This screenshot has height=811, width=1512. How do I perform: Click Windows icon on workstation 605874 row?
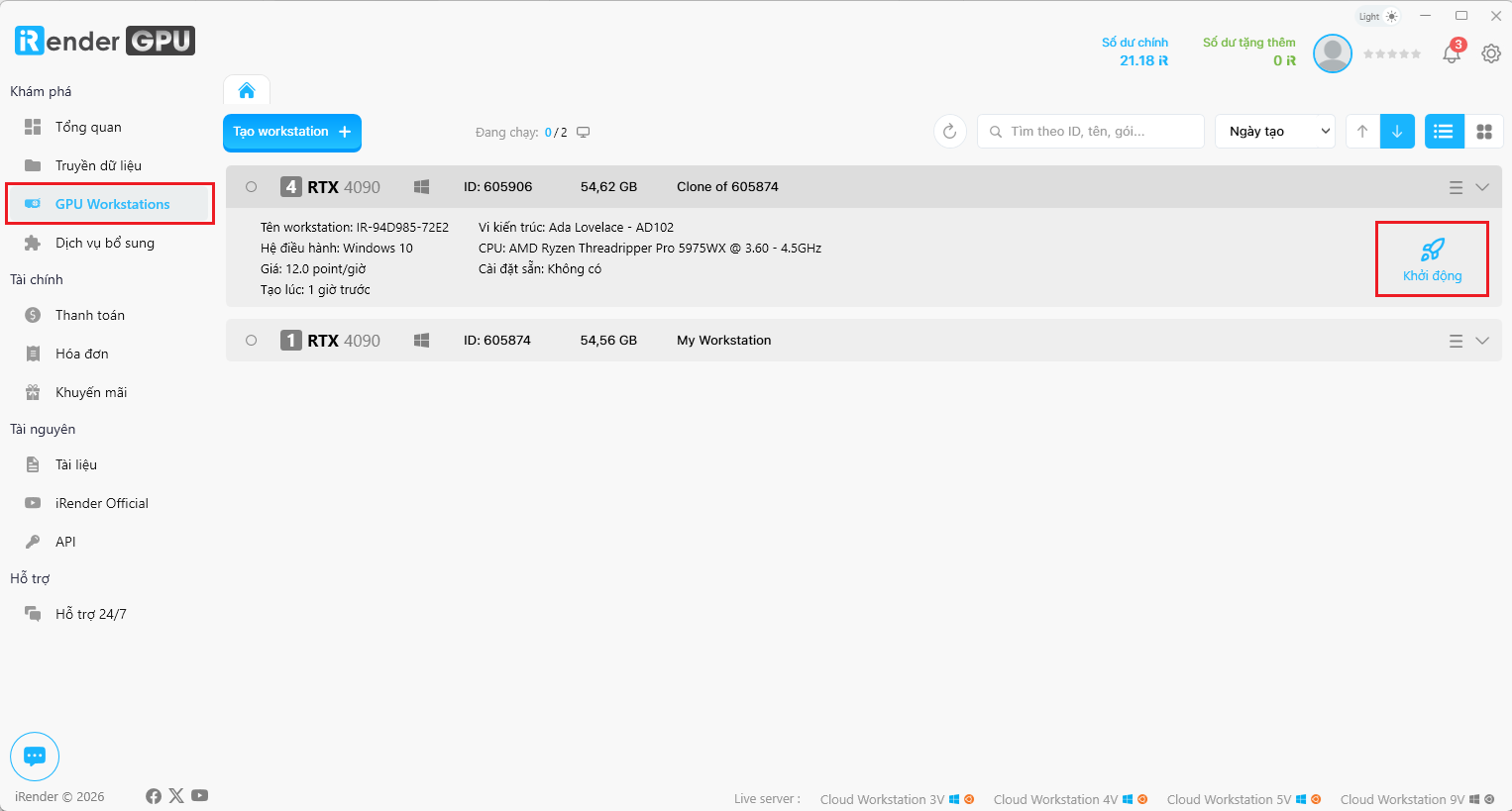click(421, 341)
